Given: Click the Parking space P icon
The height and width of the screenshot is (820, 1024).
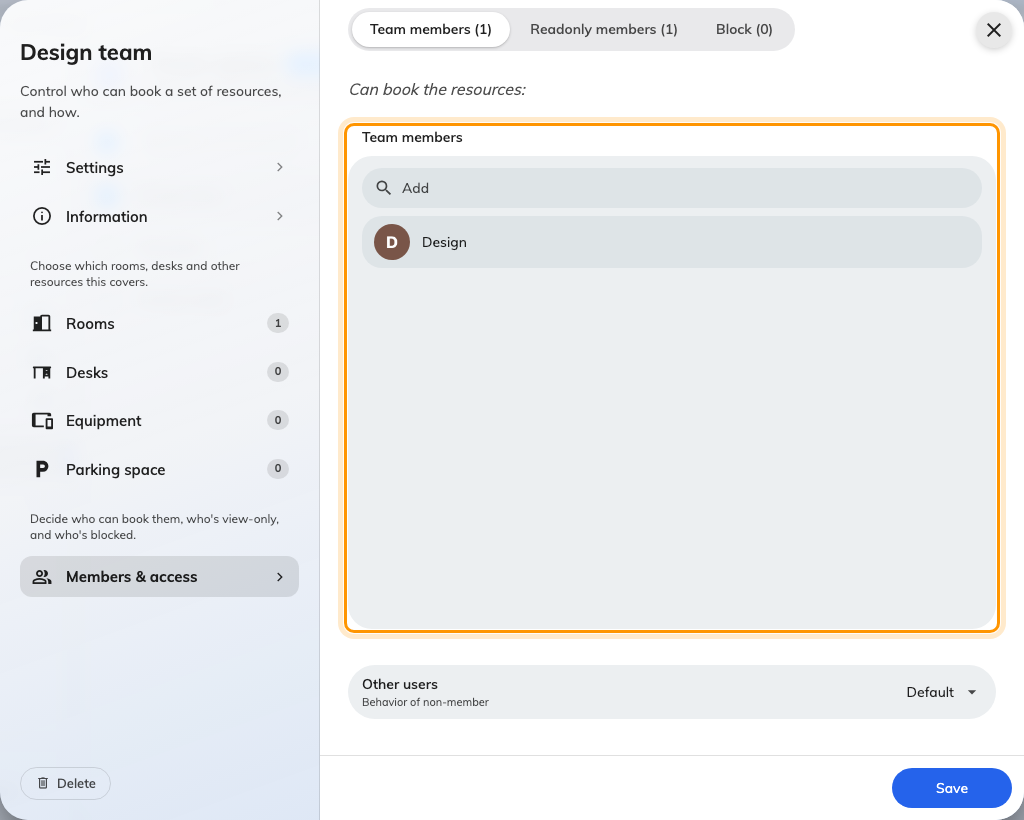Looking at the screenshot, I should pyautogui.click(x=42, y=469).
